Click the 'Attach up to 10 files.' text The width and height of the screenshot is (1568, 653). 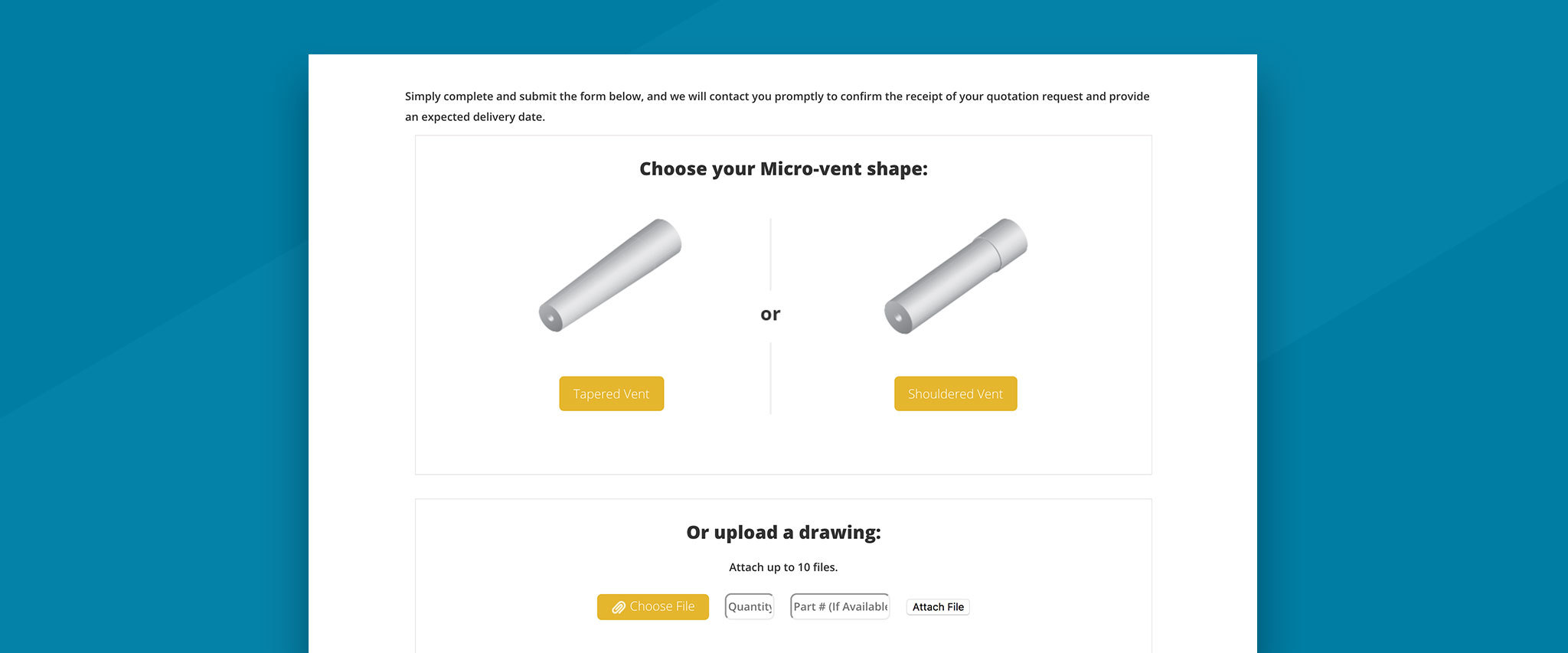[x=783, y=567]
